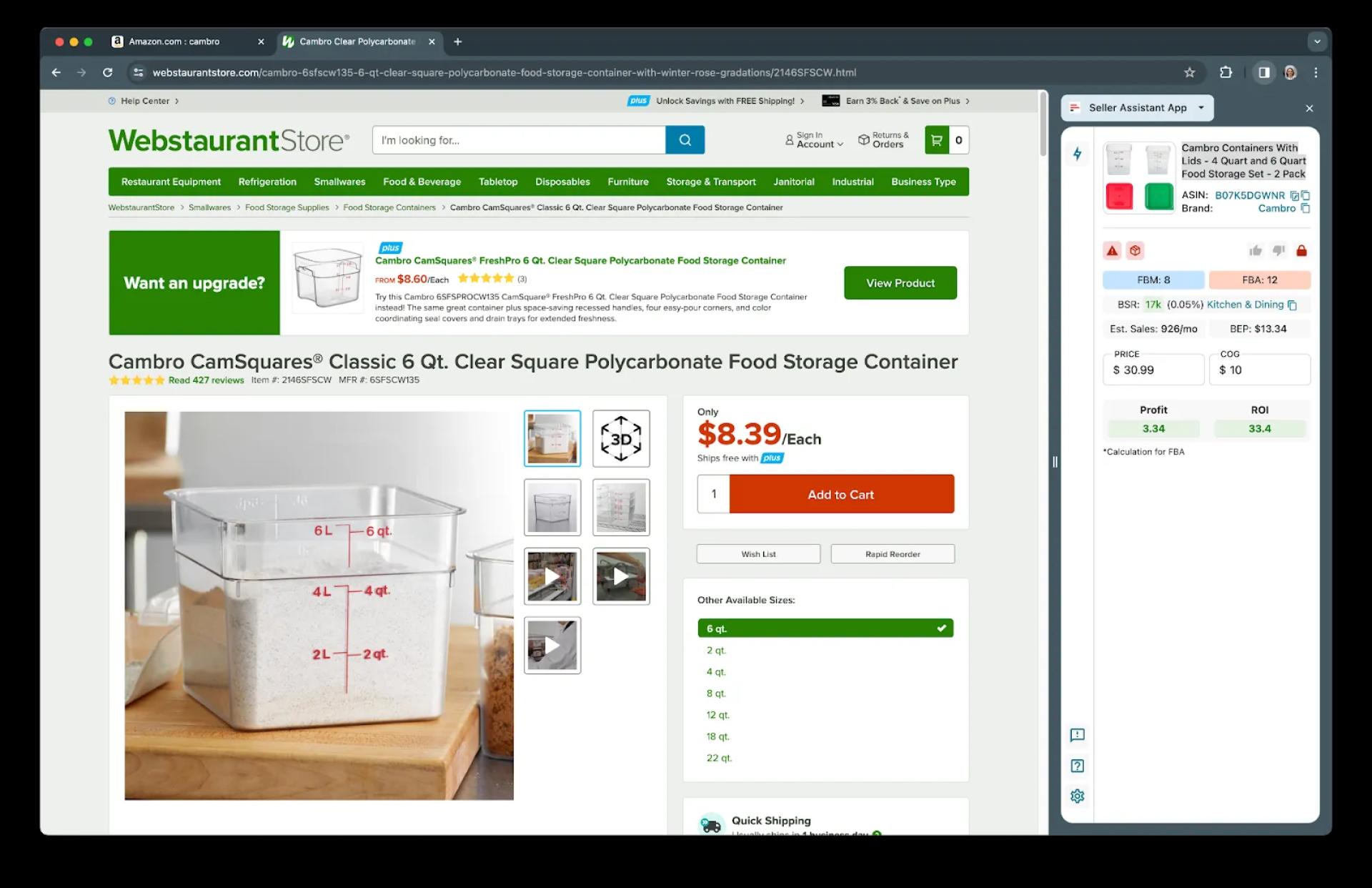Click the red package box icon
This screenshot has height=888, width=1372.
coord(1135,251)
